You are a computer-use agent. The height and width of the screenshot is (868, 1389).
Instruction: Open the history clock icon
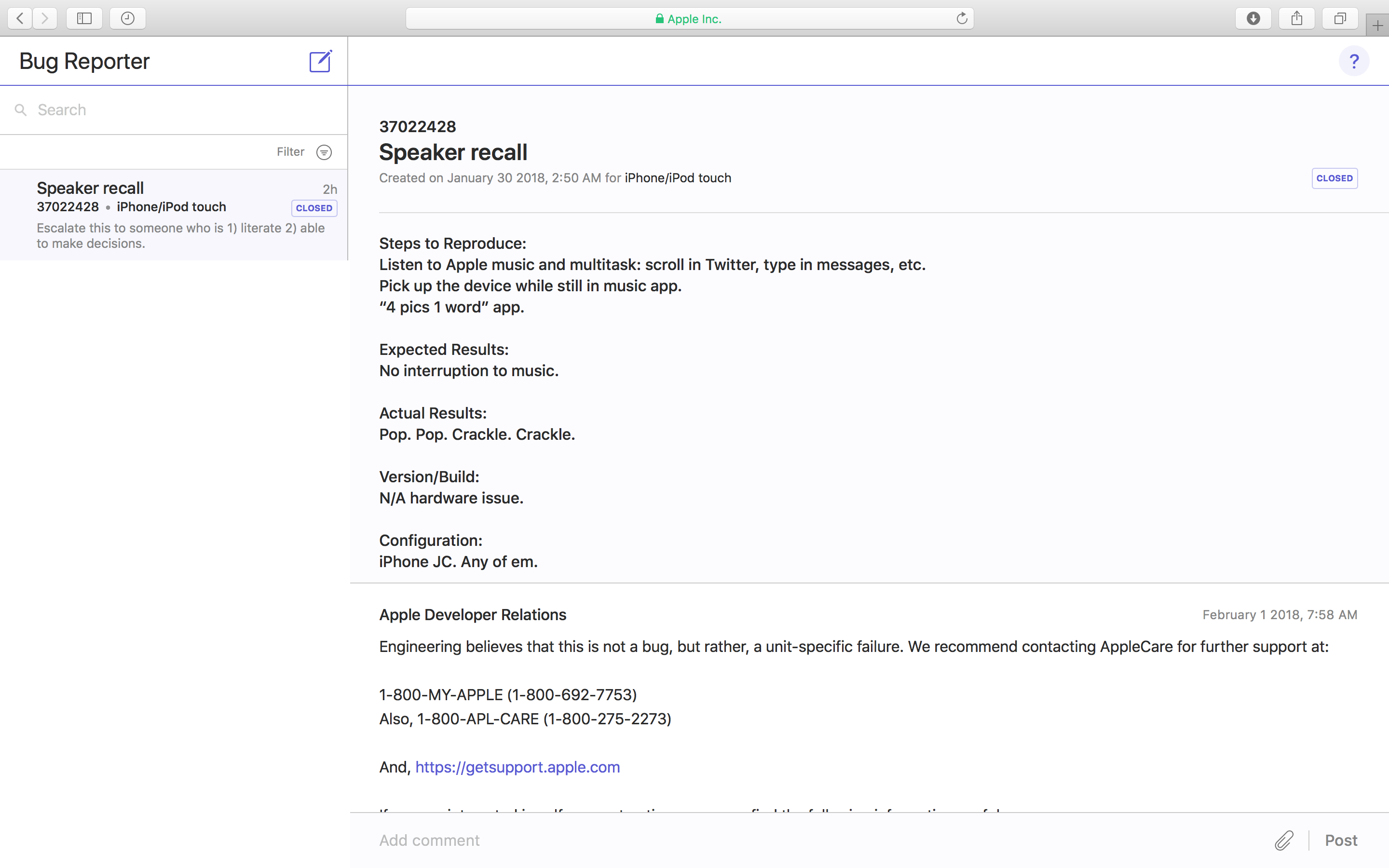[127, 18]
